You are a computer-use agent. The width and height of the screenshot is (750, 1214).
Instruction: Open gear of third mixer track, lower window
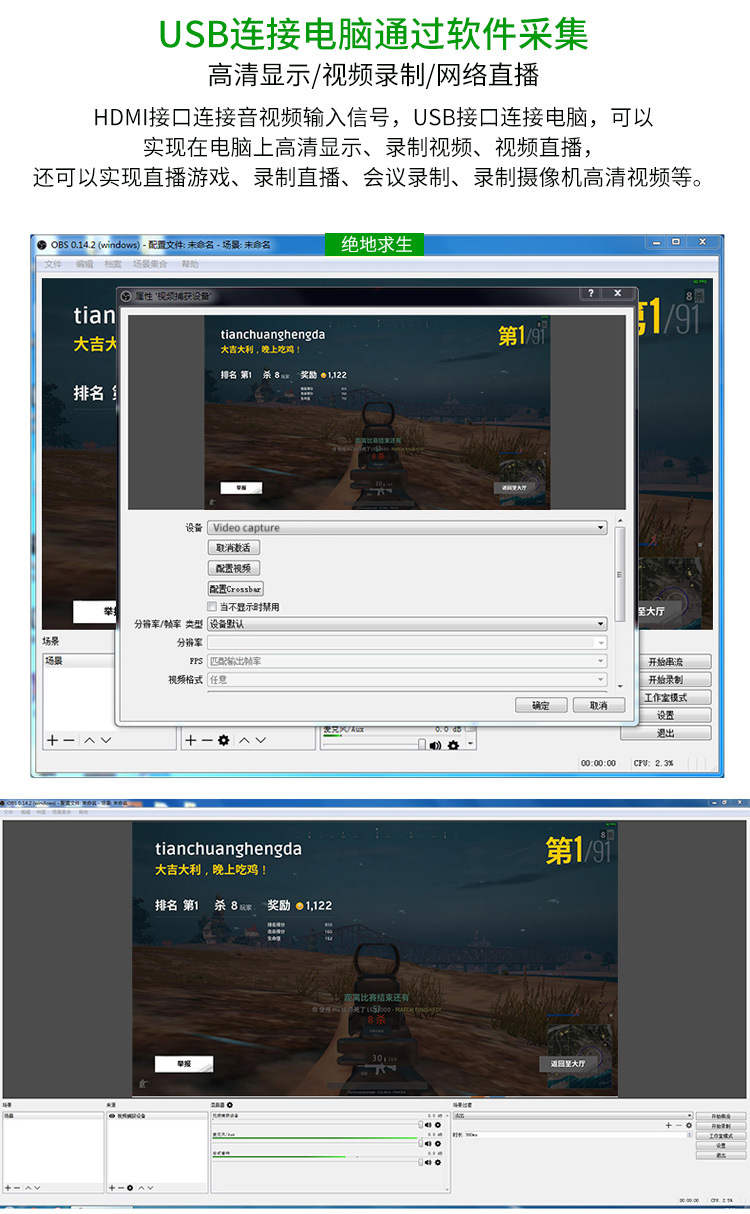437,1161
